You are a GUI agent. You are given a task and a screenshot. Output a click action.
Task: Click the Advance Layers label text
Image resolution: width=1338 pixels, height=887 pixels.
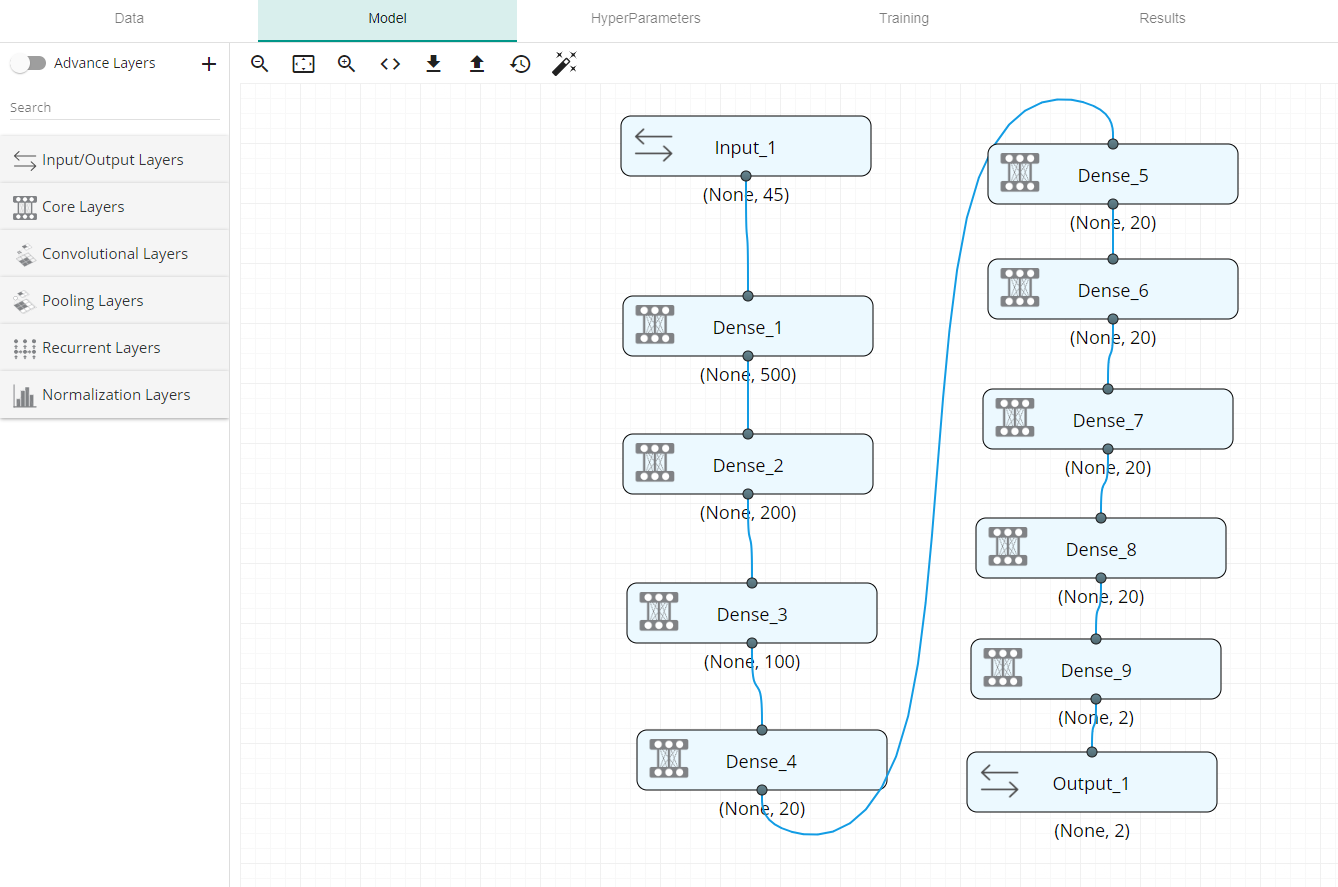[105, 63]
